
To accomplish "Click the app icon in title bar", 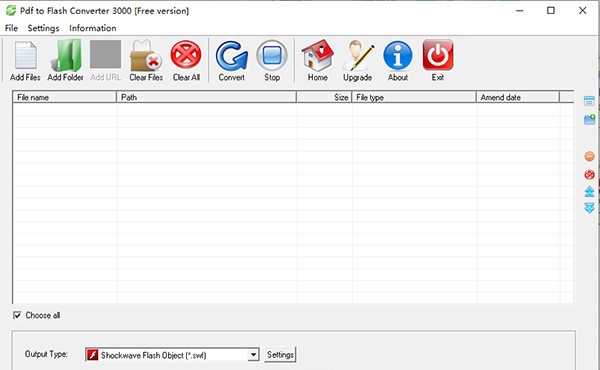I will point(11,10).
